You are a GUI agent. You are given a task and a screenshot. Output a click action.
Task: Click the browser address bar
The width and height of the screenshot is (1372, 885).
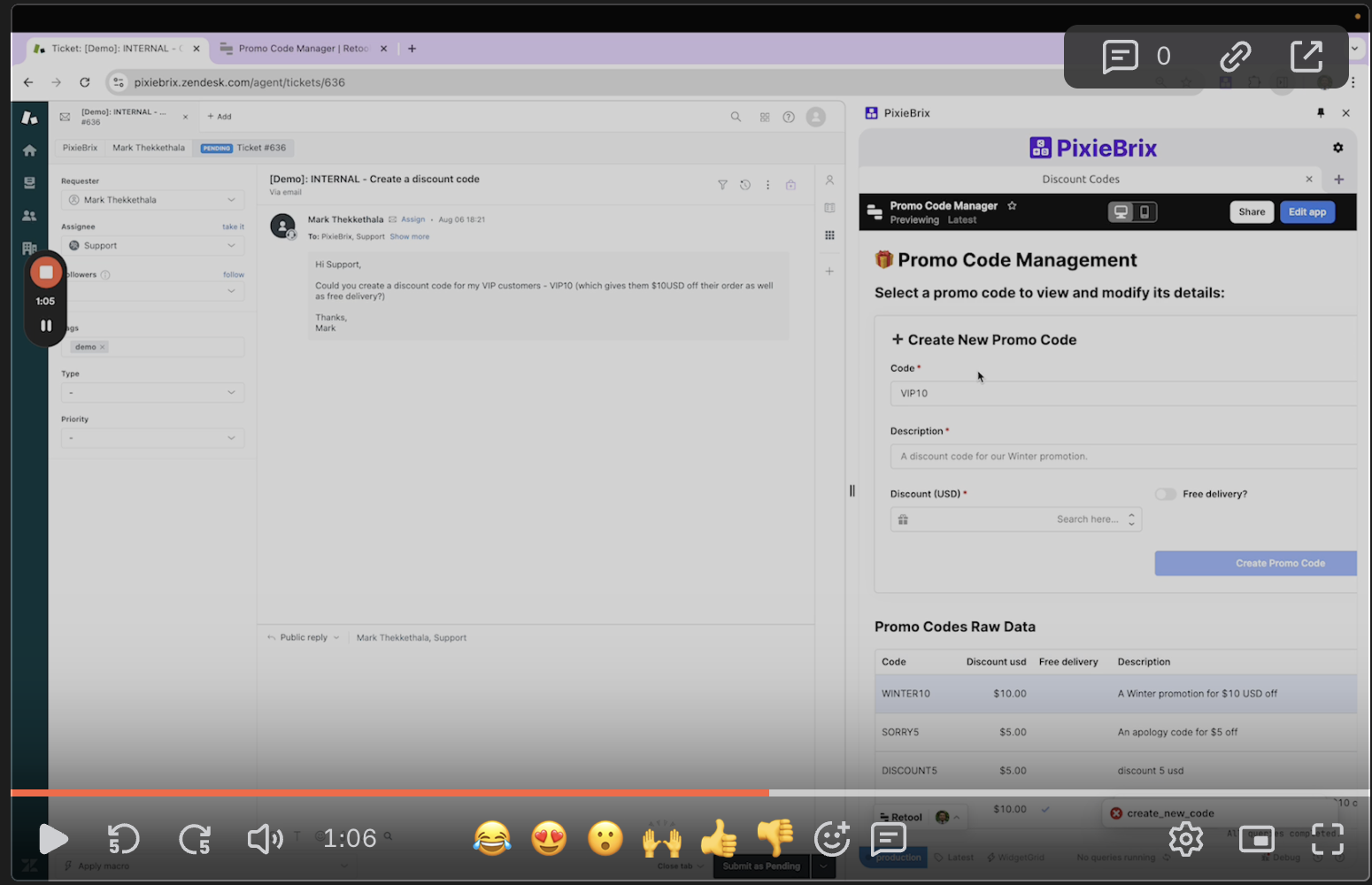tap(620, 82)
